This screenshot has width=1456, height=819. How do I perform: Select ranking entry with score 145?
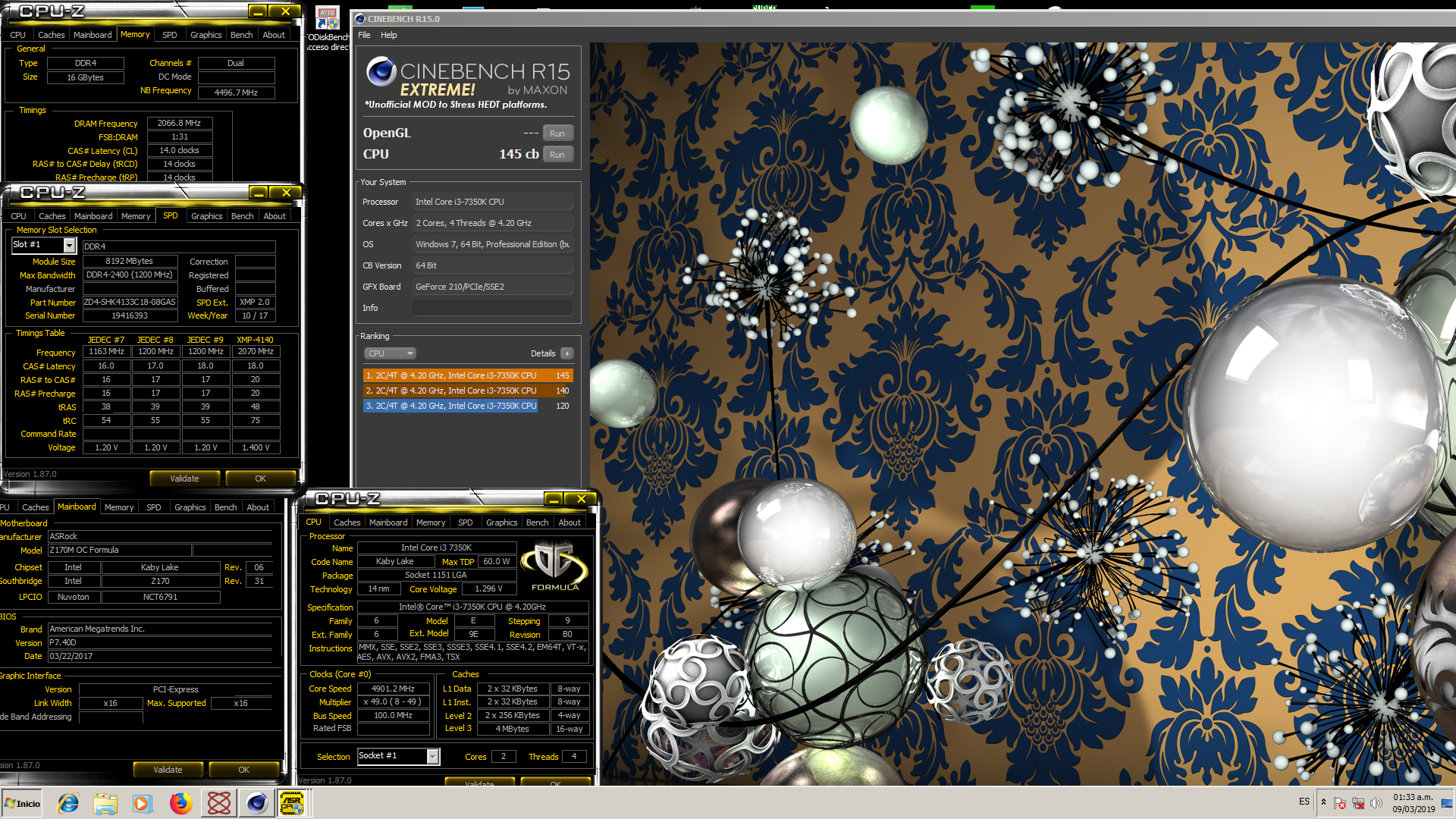pyautogui.click(x=468, y=375)
